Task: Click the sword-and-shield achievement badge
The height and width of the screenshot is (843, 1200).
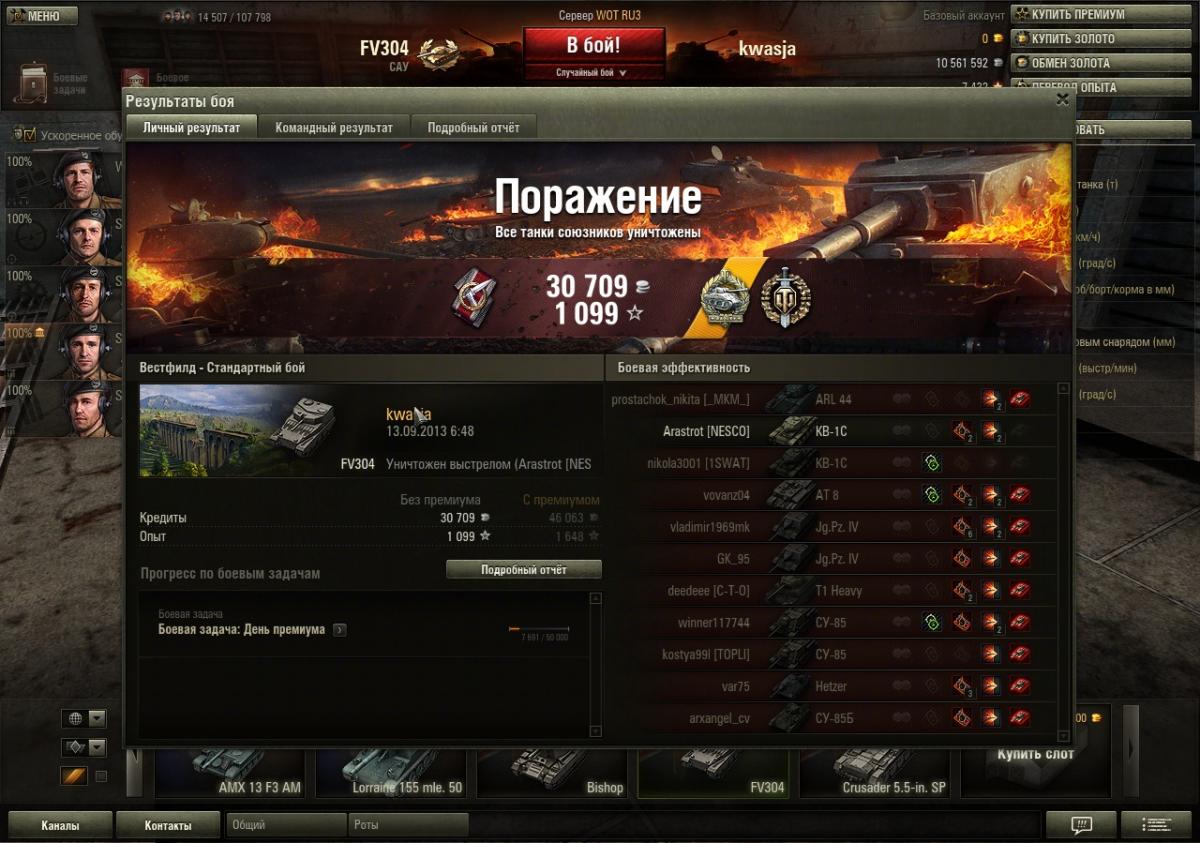Action: click(x=786, y=297)
